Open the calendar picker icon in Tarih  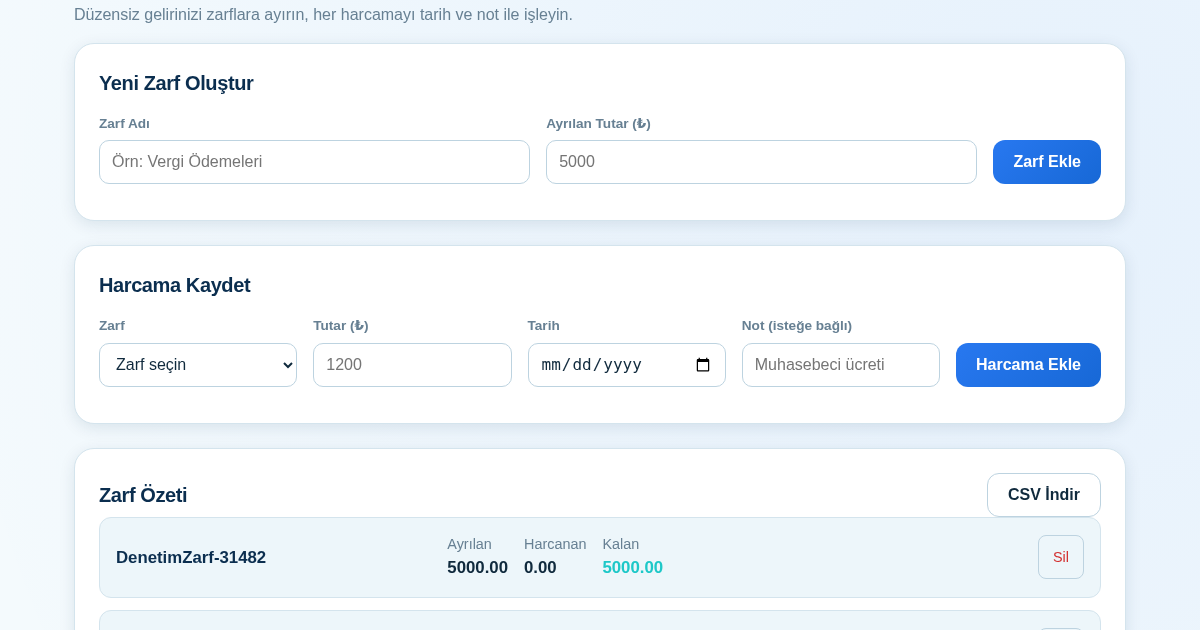[x=703, y=365]
